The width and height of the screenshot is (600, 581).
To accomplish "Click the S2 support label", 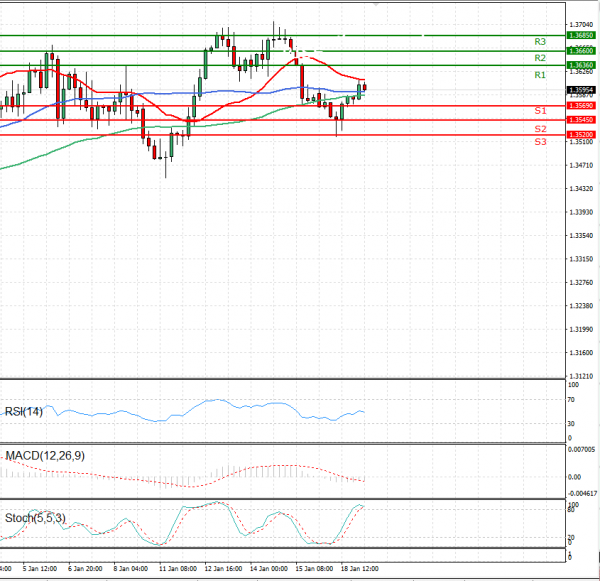I will coord(540,129).
